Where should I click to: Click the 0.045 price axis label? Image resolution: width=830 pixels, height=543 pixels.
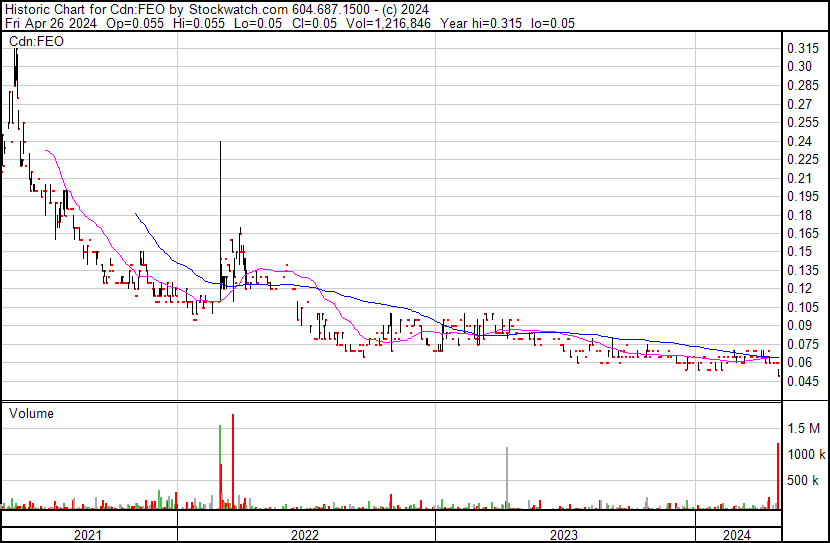[803, 381]
